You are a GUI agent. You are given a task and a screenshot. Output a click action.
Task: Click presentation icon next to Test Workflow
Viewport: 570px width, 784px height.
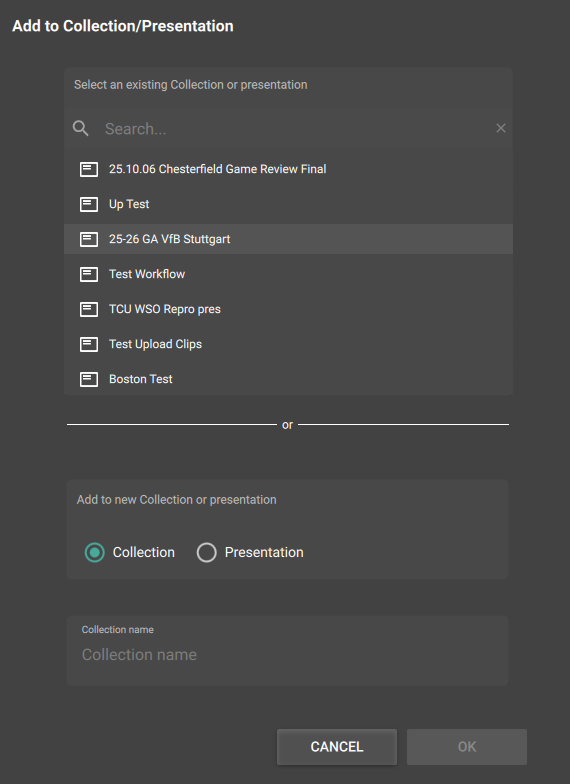point(89,274)
